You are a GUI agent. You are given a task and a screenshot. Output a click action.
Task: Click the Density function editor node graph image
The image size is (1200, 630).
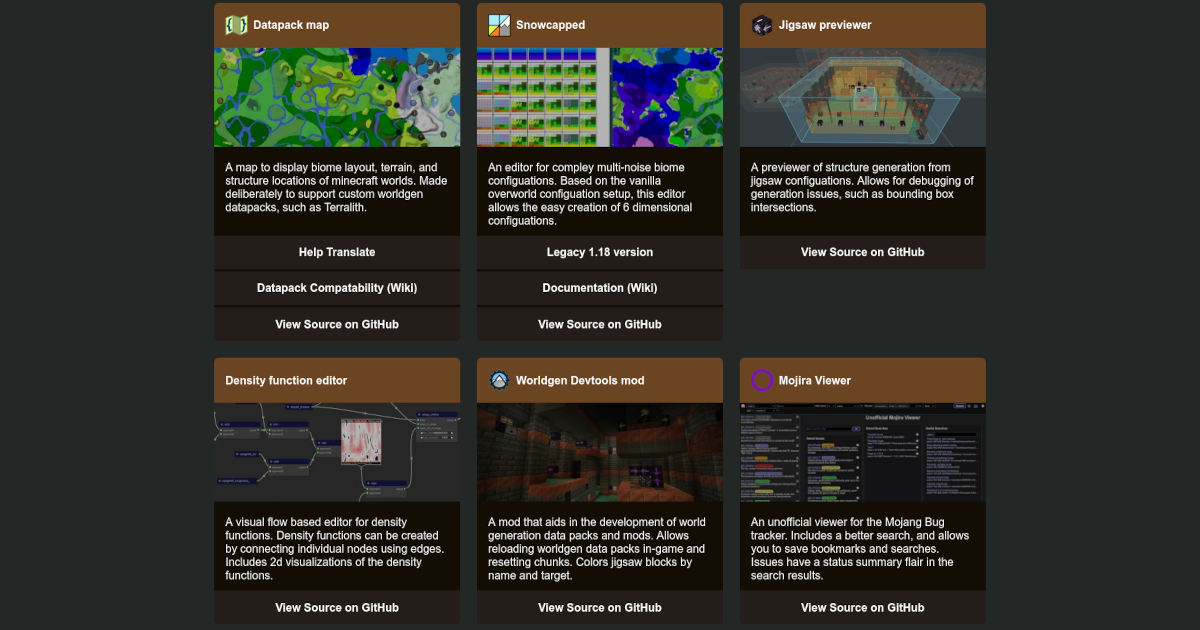coord(337,452)
